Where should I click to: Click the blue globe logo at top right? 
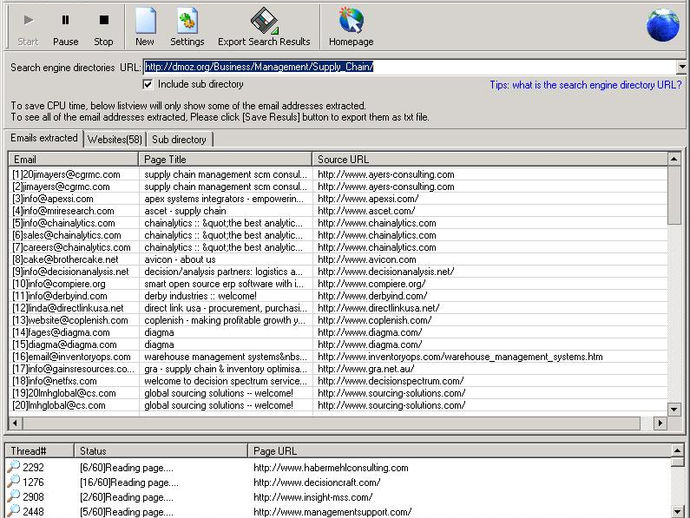[663, 26]
